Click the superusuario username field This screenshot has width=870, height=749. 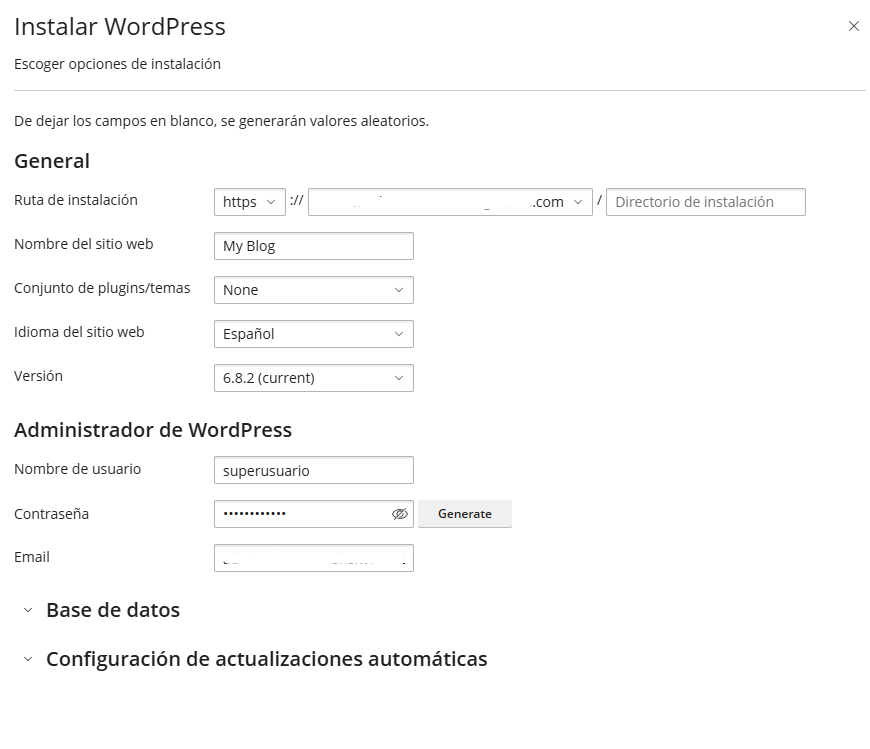[313, 470]
